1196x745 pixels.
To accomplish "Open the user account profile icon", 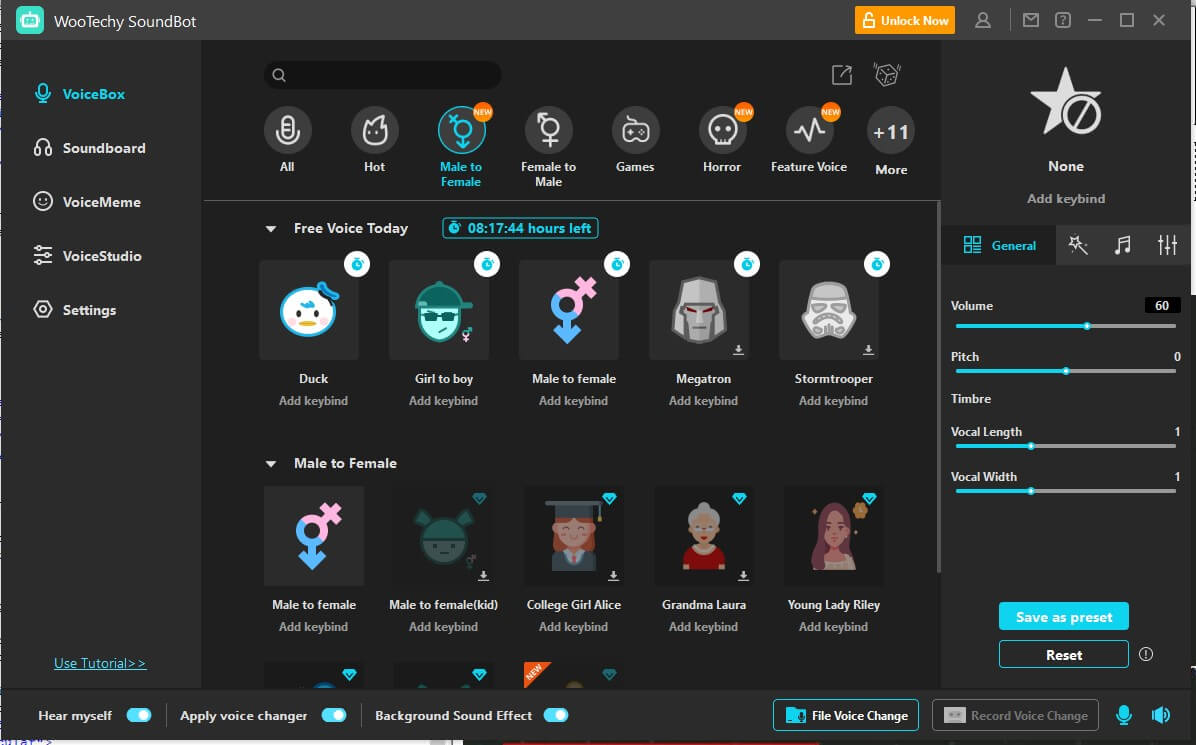I will 983,20.
